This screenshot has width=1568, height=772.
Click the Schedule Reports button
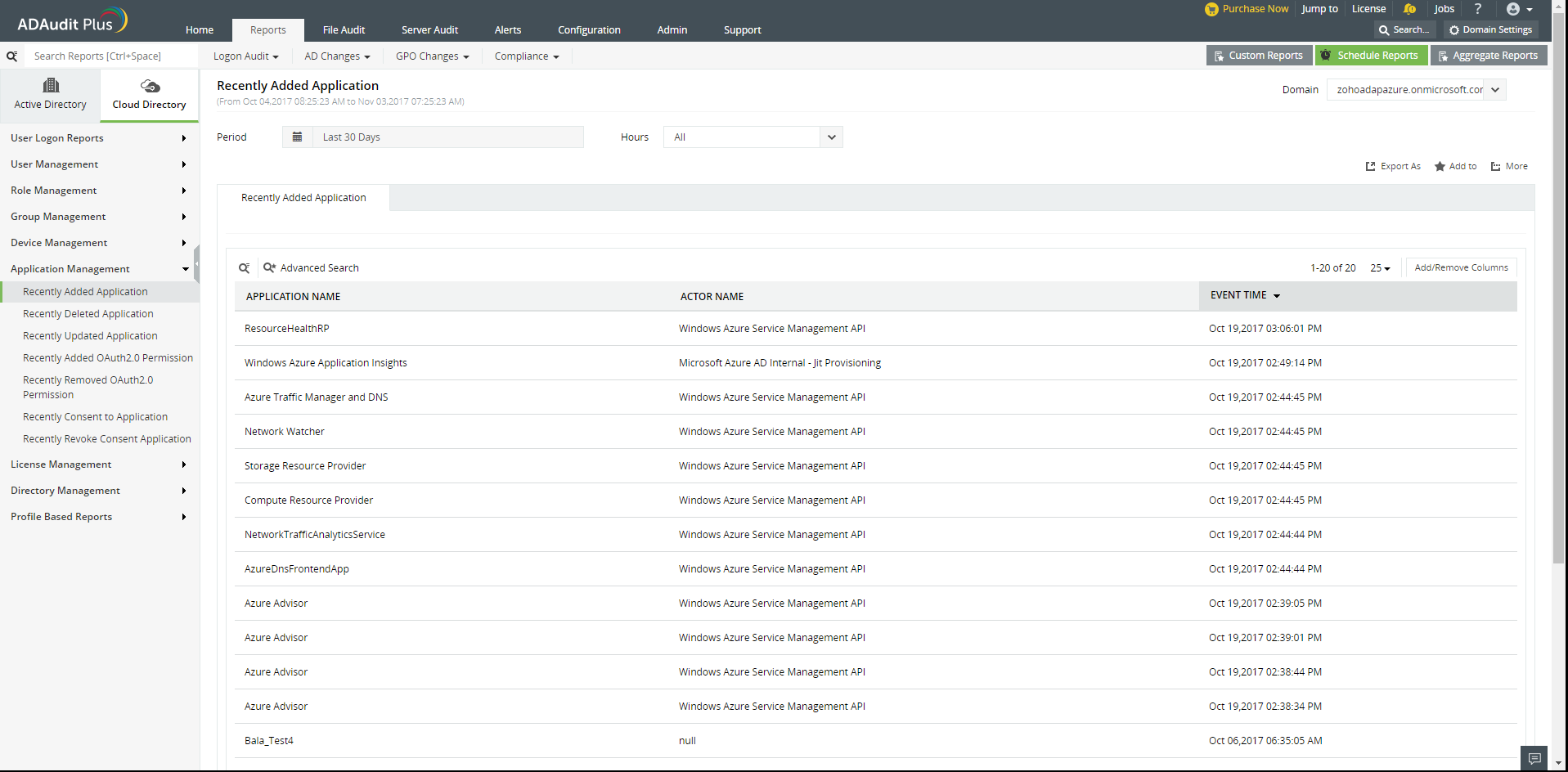pos(1372,56)
